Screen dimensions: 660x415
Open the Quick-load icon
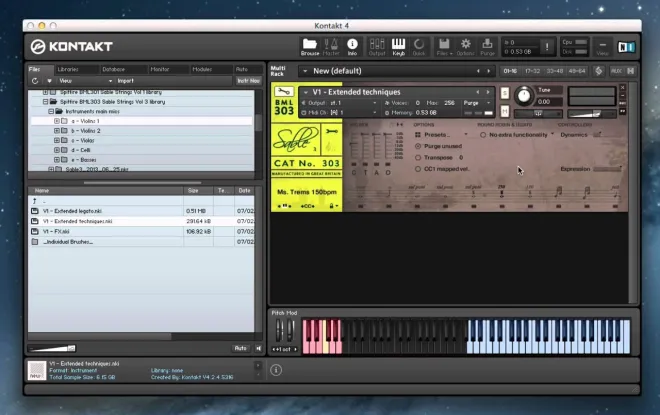tap(419, 46)
